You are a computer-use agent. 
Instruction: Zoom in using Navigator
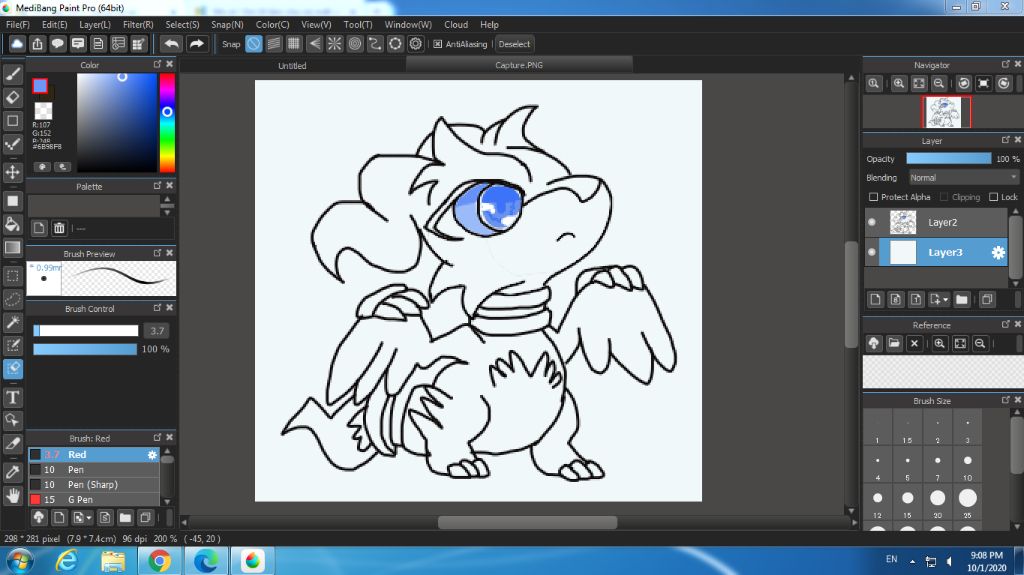pos(899,84)
